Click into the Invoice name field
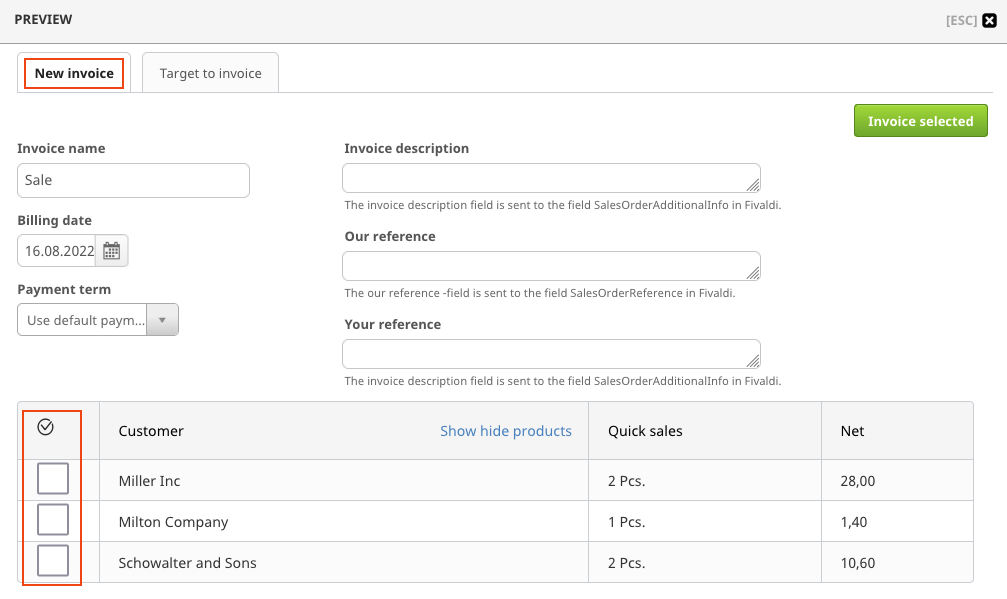The image size is (1007, 599). pyautogui.click(x=133, y=180)
